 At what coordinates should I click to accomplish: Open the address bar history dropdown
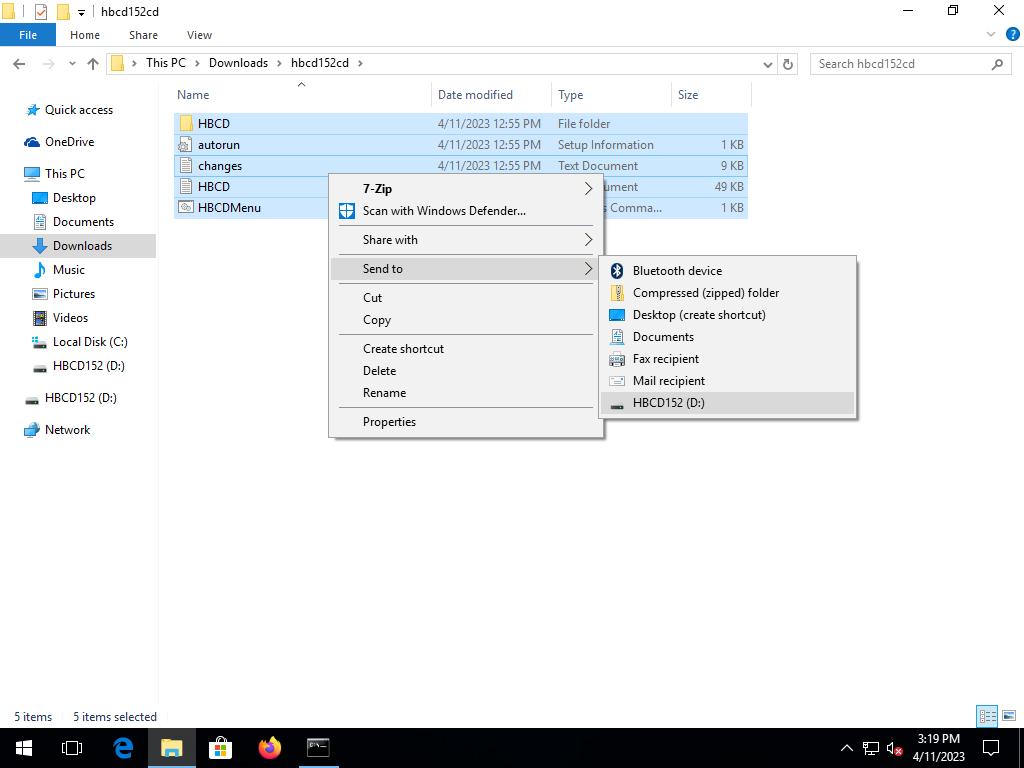pos(767,64)
